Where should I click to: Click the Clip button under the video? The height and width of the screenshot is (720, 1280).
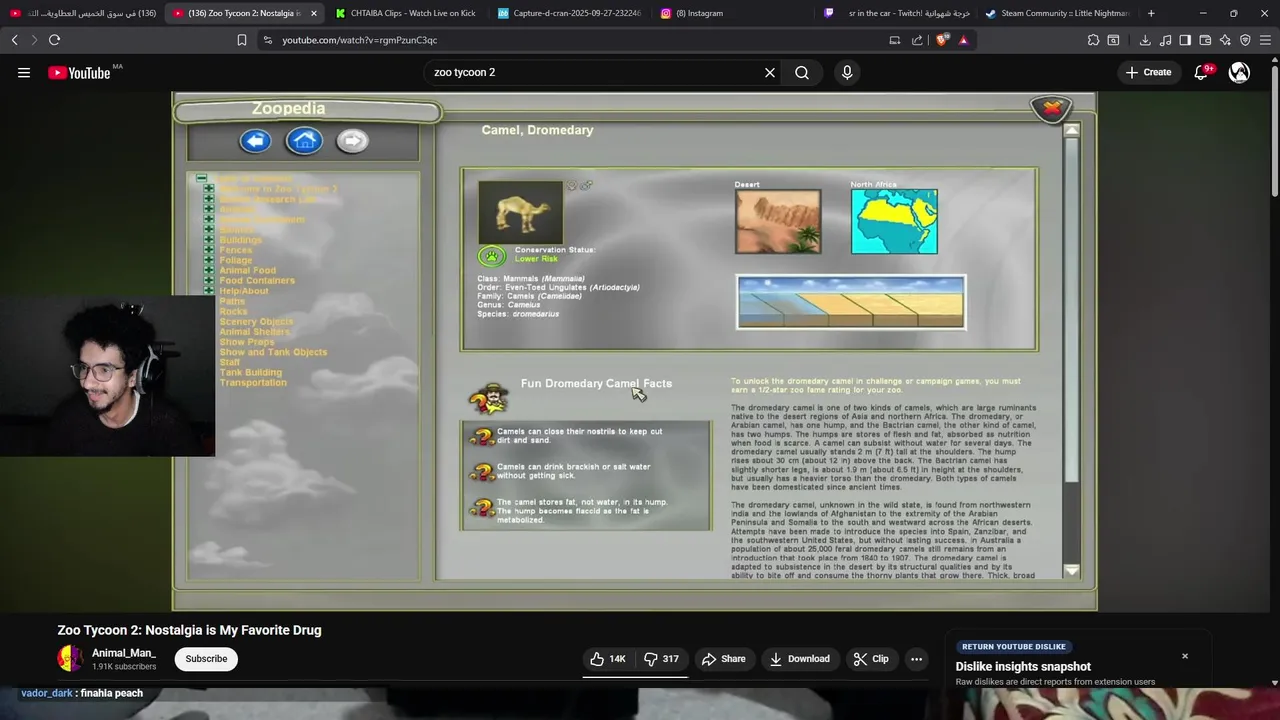tap(871, 659)
